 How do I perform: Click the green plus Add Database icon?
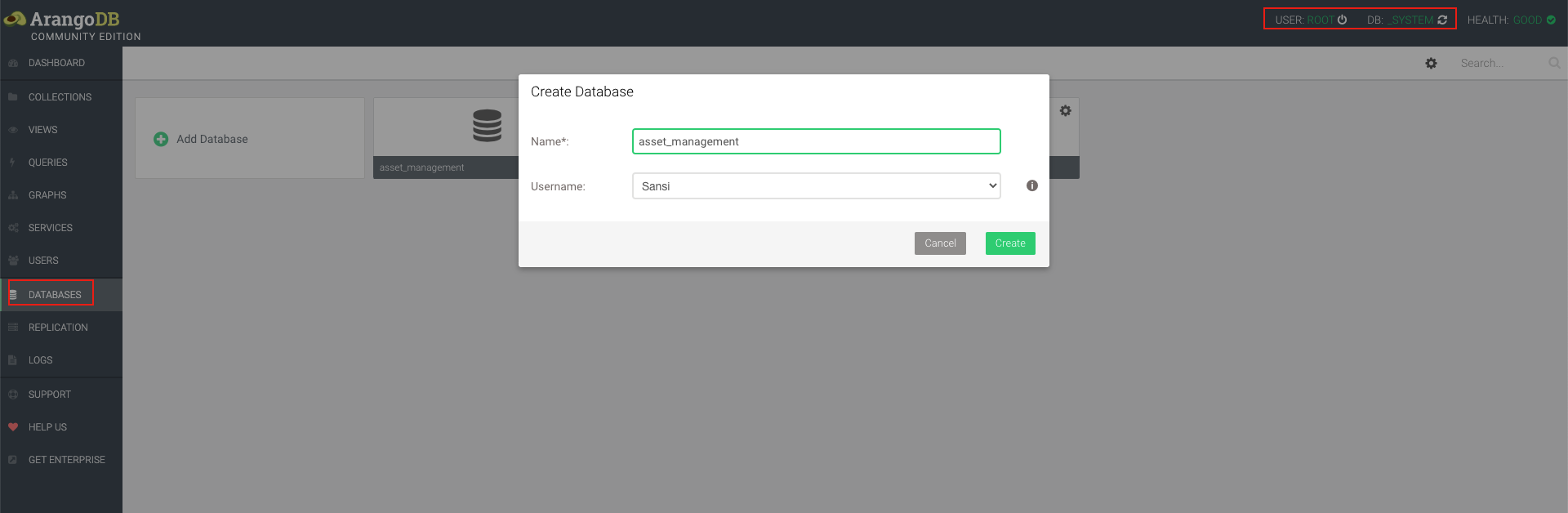point(161,139)
